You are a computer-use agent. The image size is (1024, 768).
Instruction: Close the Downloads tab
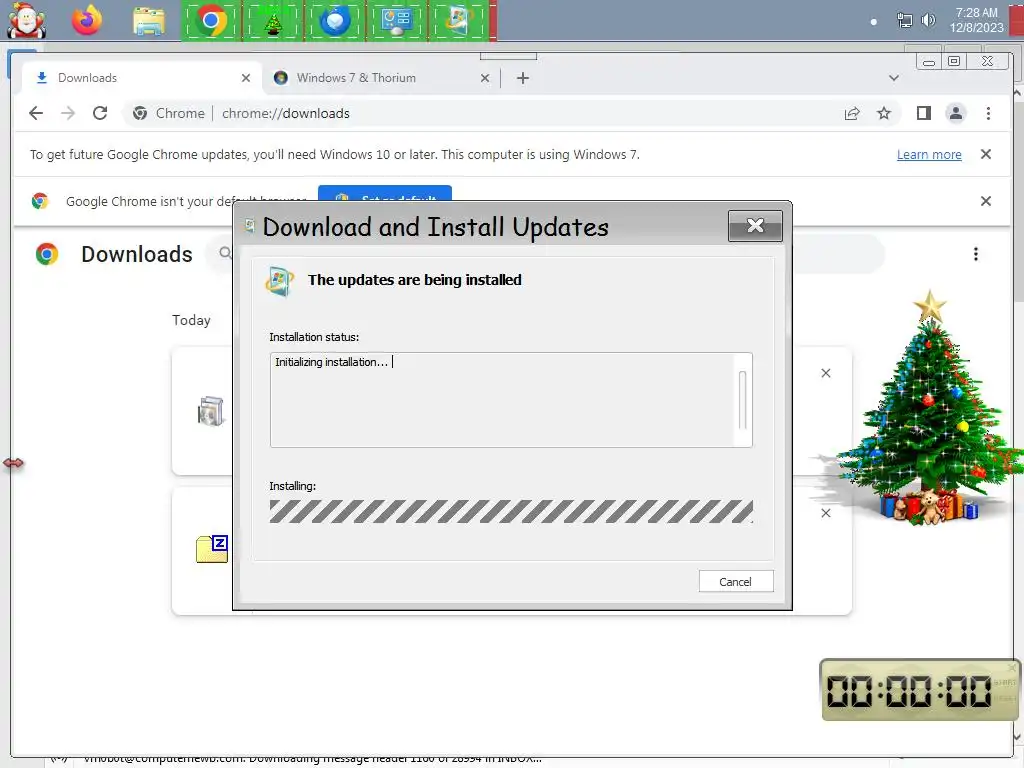(x=246, y=78)
